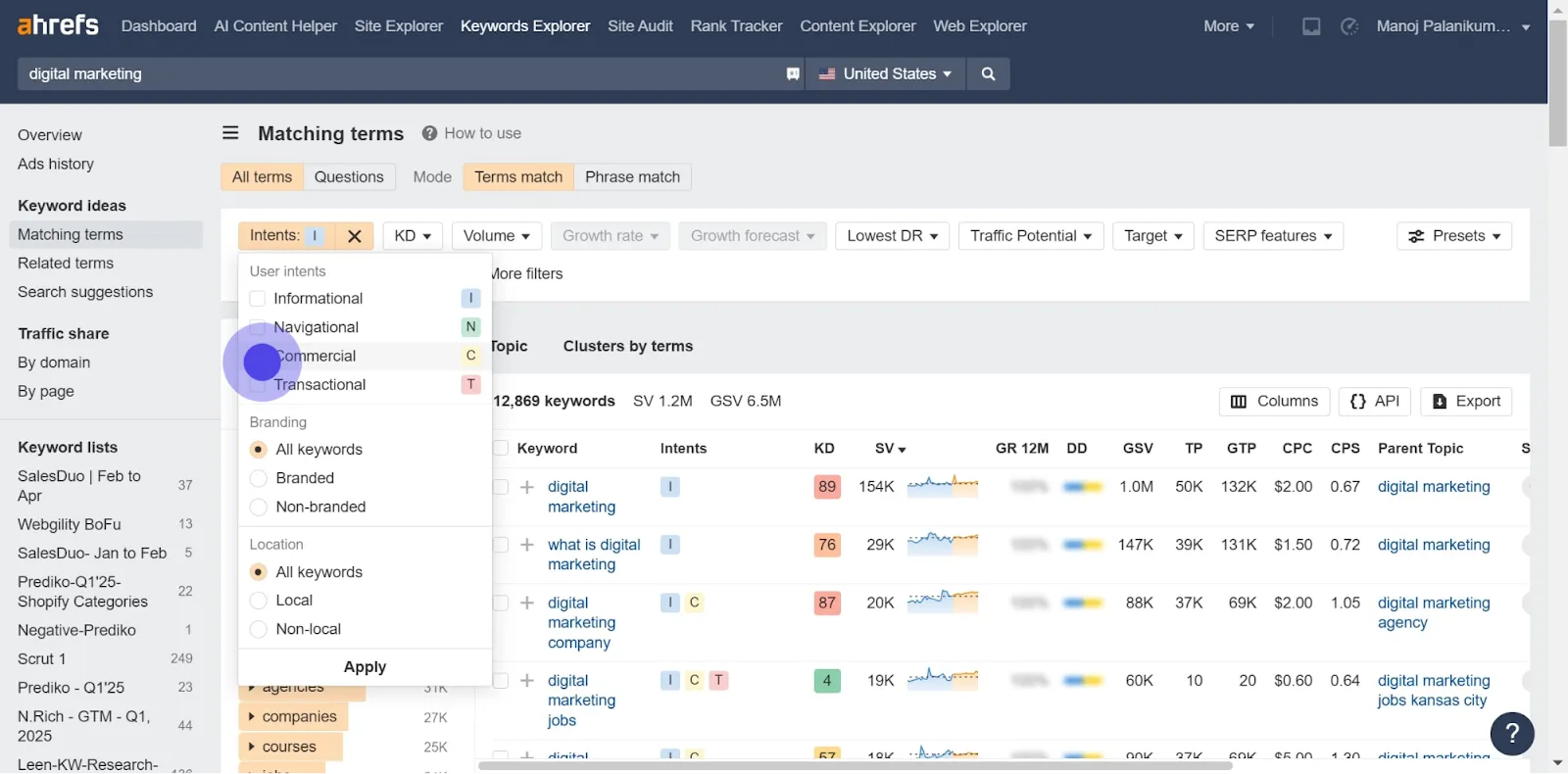Click the T intent badge of 'digital marketing jobs'
1568x774 pixels.
(x=718, y=680)
